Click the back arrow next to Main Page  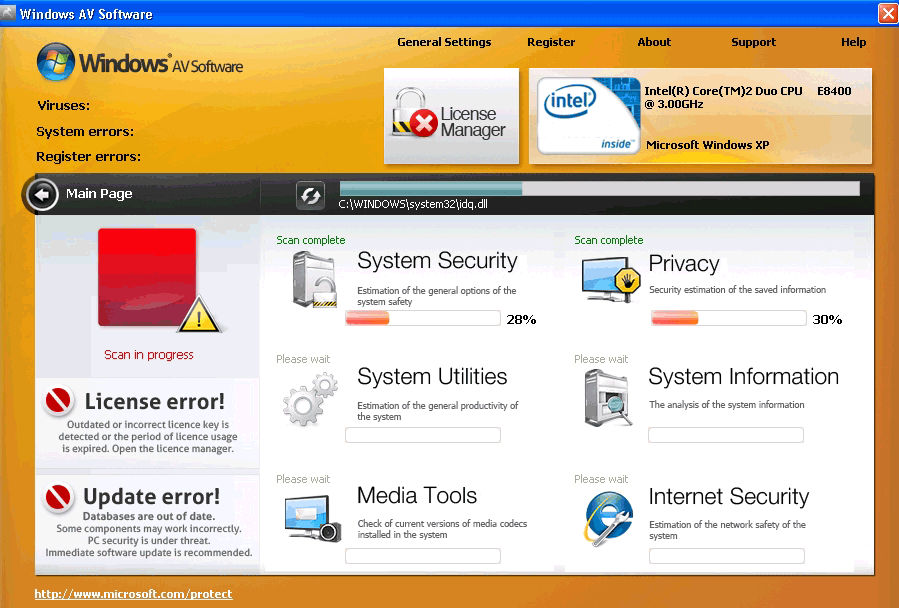[x=42, y=194]
